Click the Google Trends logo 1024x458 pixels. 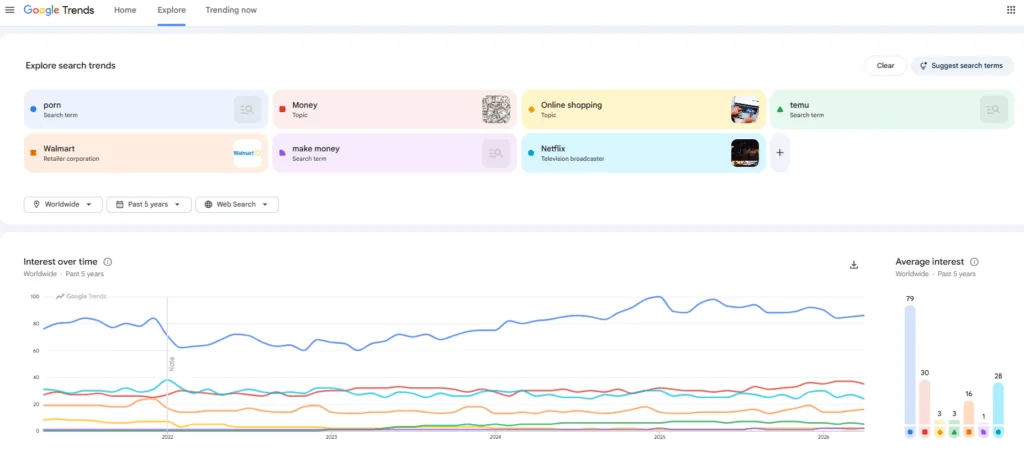(59, 10)
